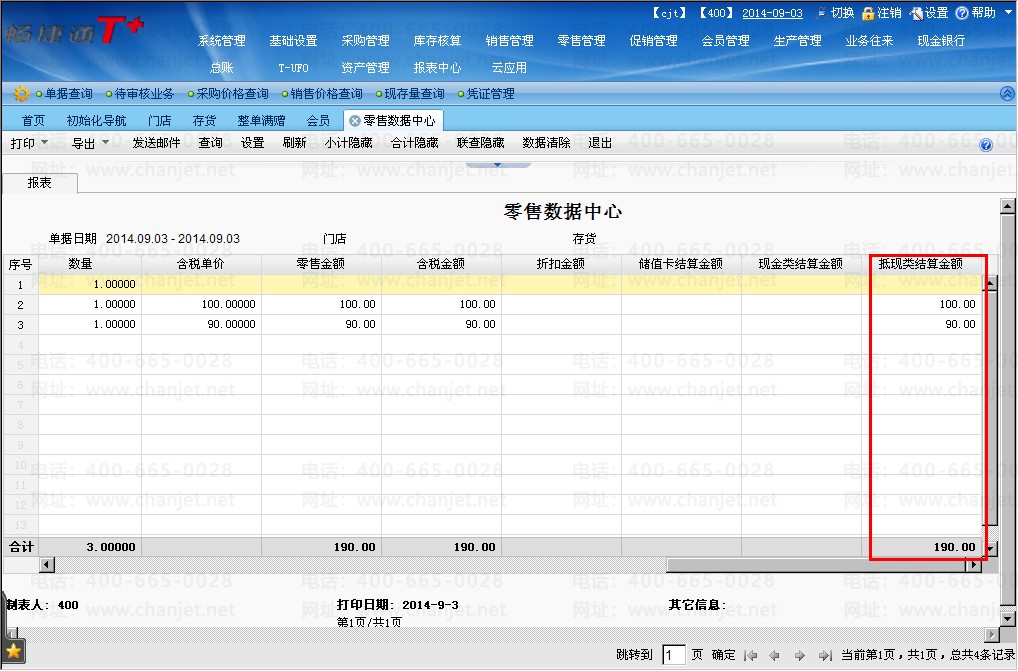Image resolution: width=1018 pixels, height=671 pixels.
Task: Go to the next page arrow
Action: pyautogui.click(x=800, y=656)
